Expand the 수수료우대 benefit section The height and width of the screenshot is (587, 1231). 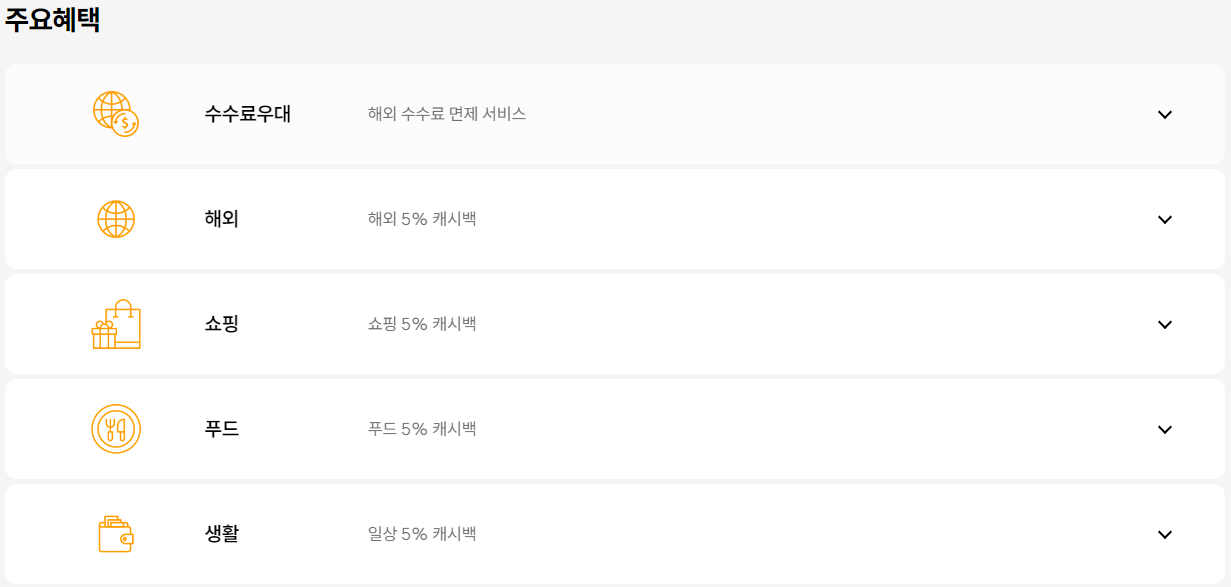tap(1163, 114)
